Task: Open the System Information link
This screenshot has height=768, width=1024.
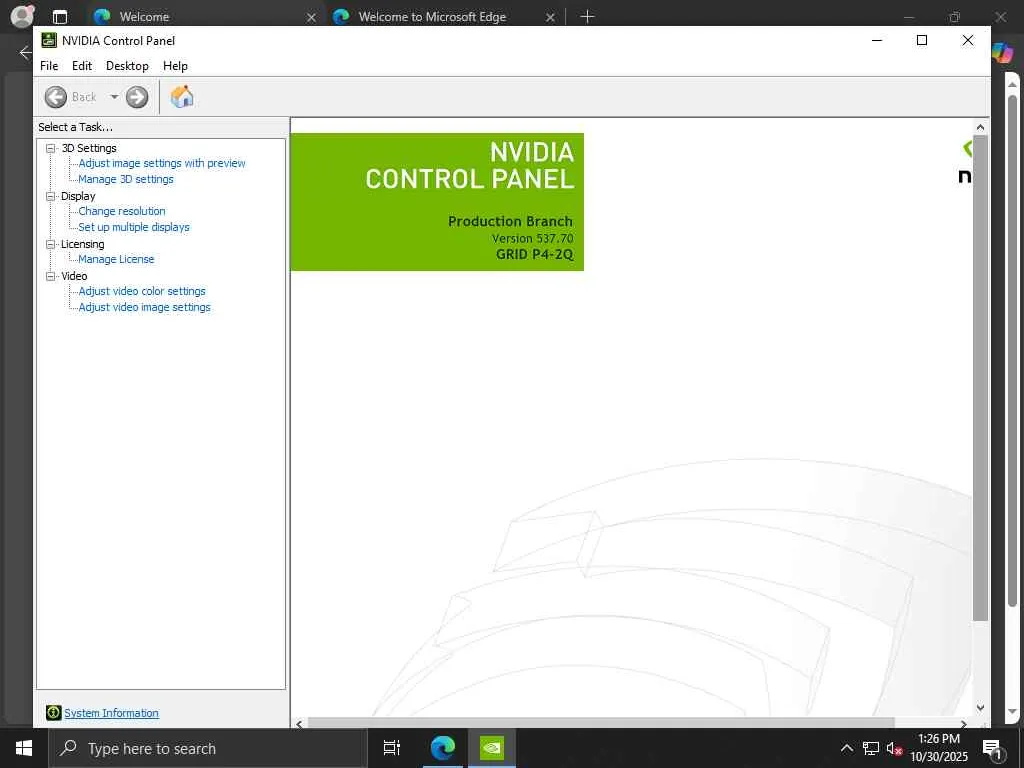Action: 111,713
